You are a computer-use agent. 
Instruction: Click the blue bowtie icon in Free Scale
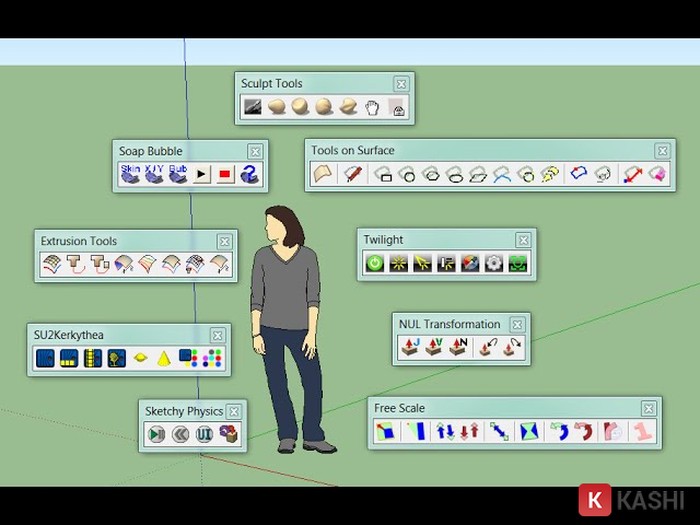[x=529, y=432]
